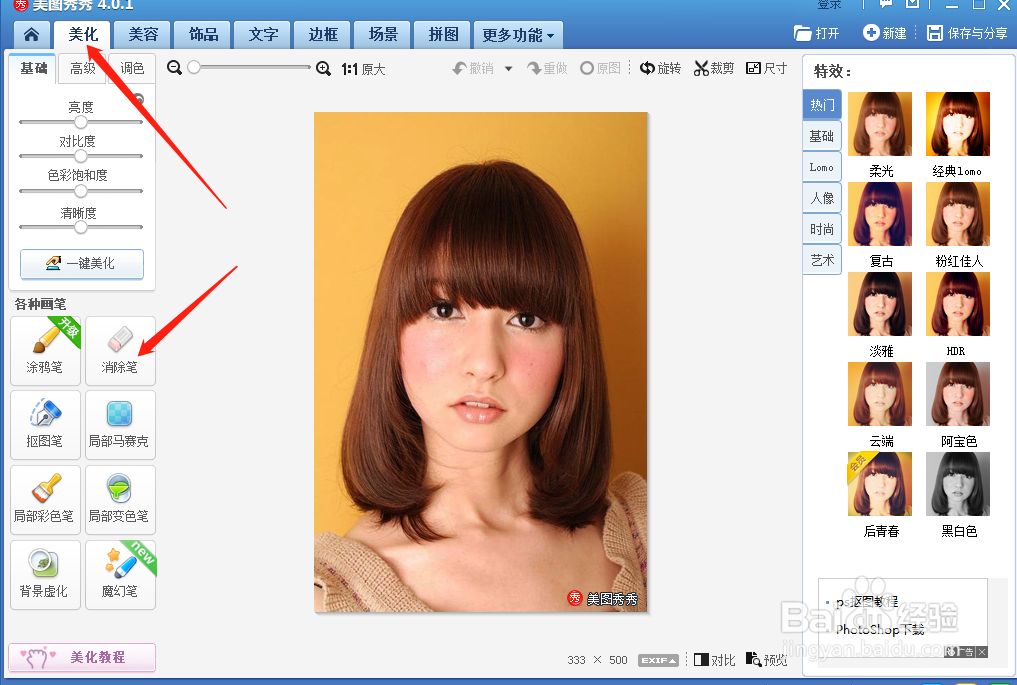Select the 艺术 effects category
This screenshot has width=1017, height=685.
coord(822,260)
